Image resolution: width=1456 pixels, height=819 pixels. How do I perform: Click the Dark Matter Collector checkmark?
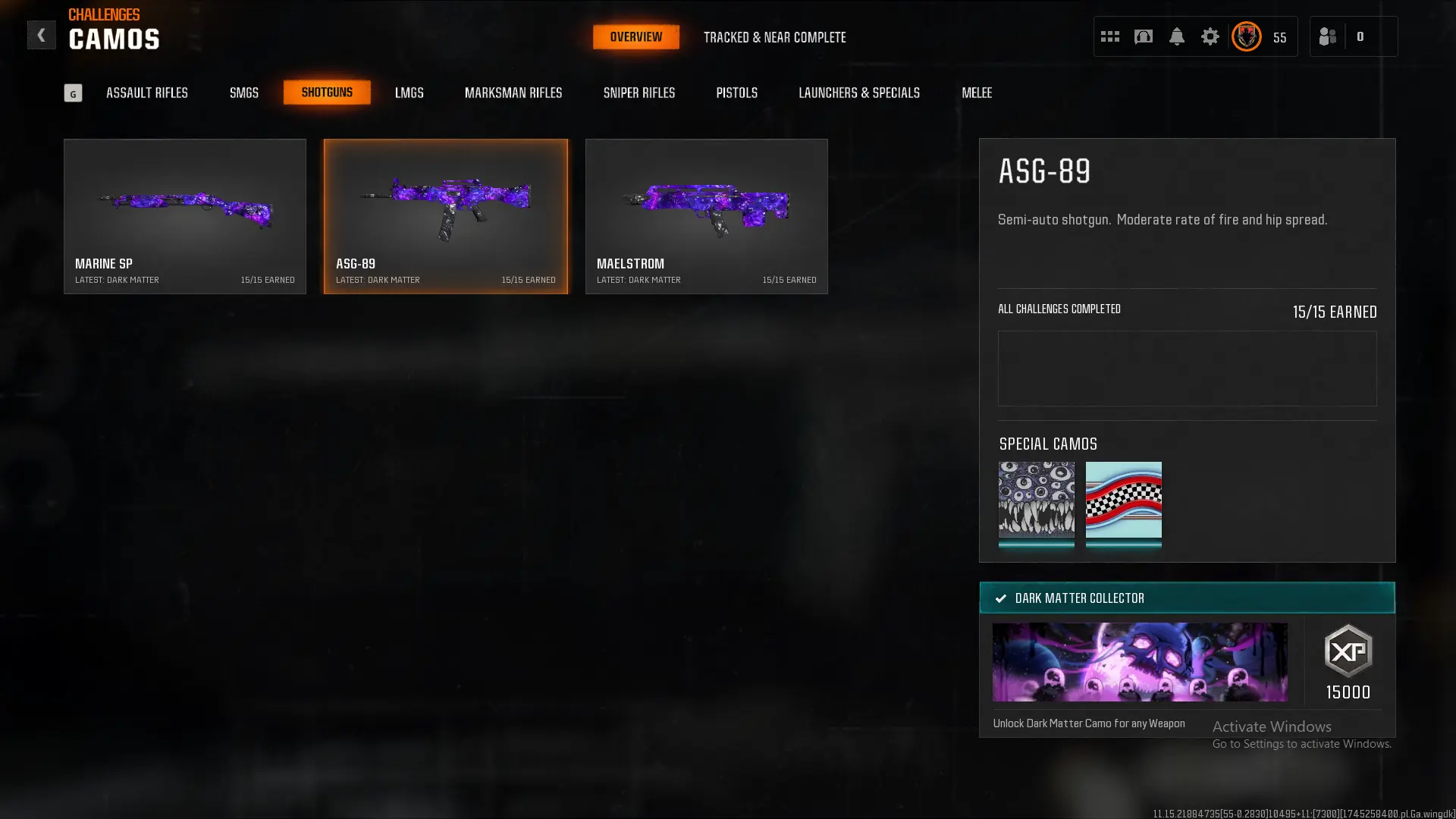pos(1001,598)
